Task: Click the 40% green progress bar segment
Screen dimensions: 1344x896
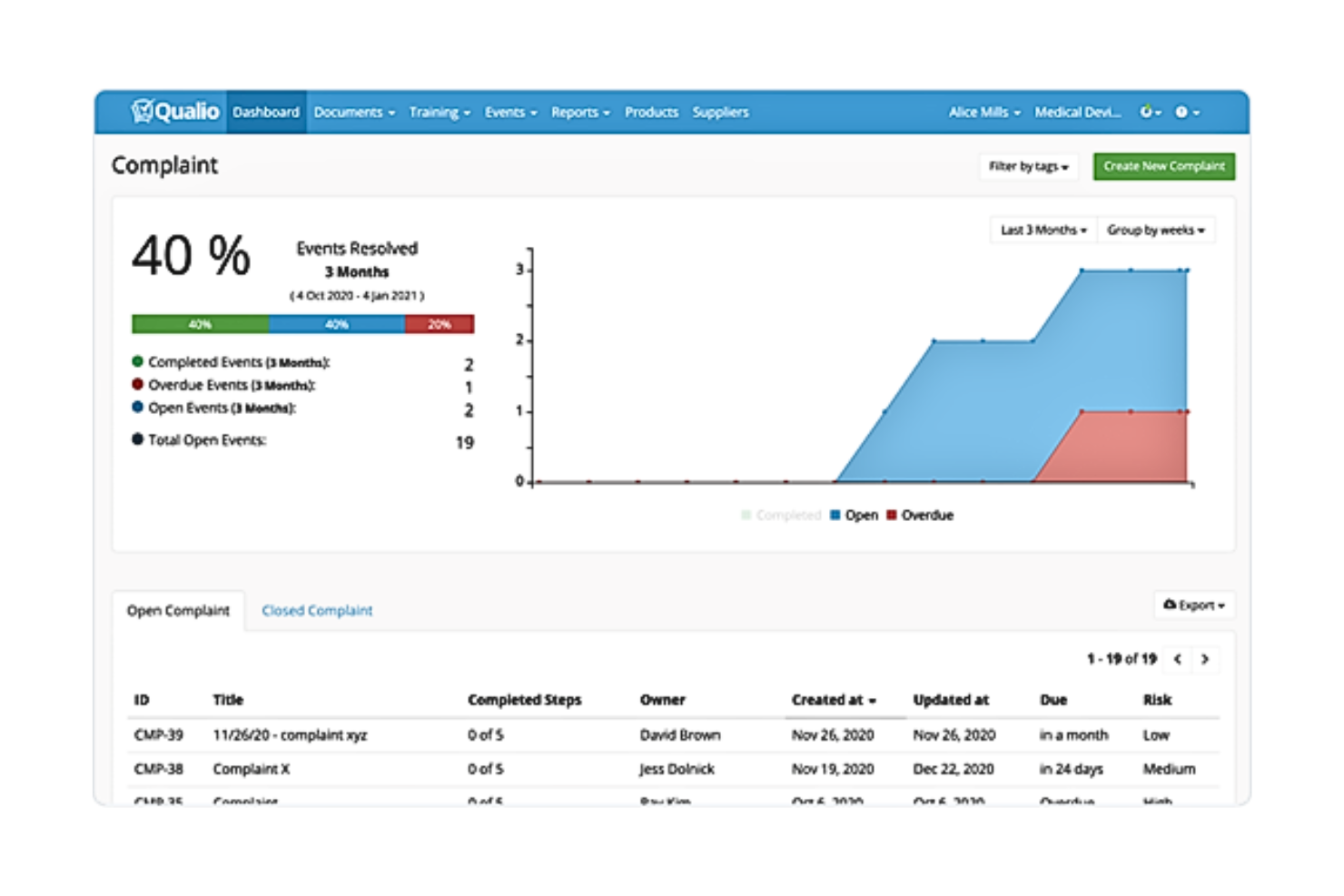Action: [200, 323]
